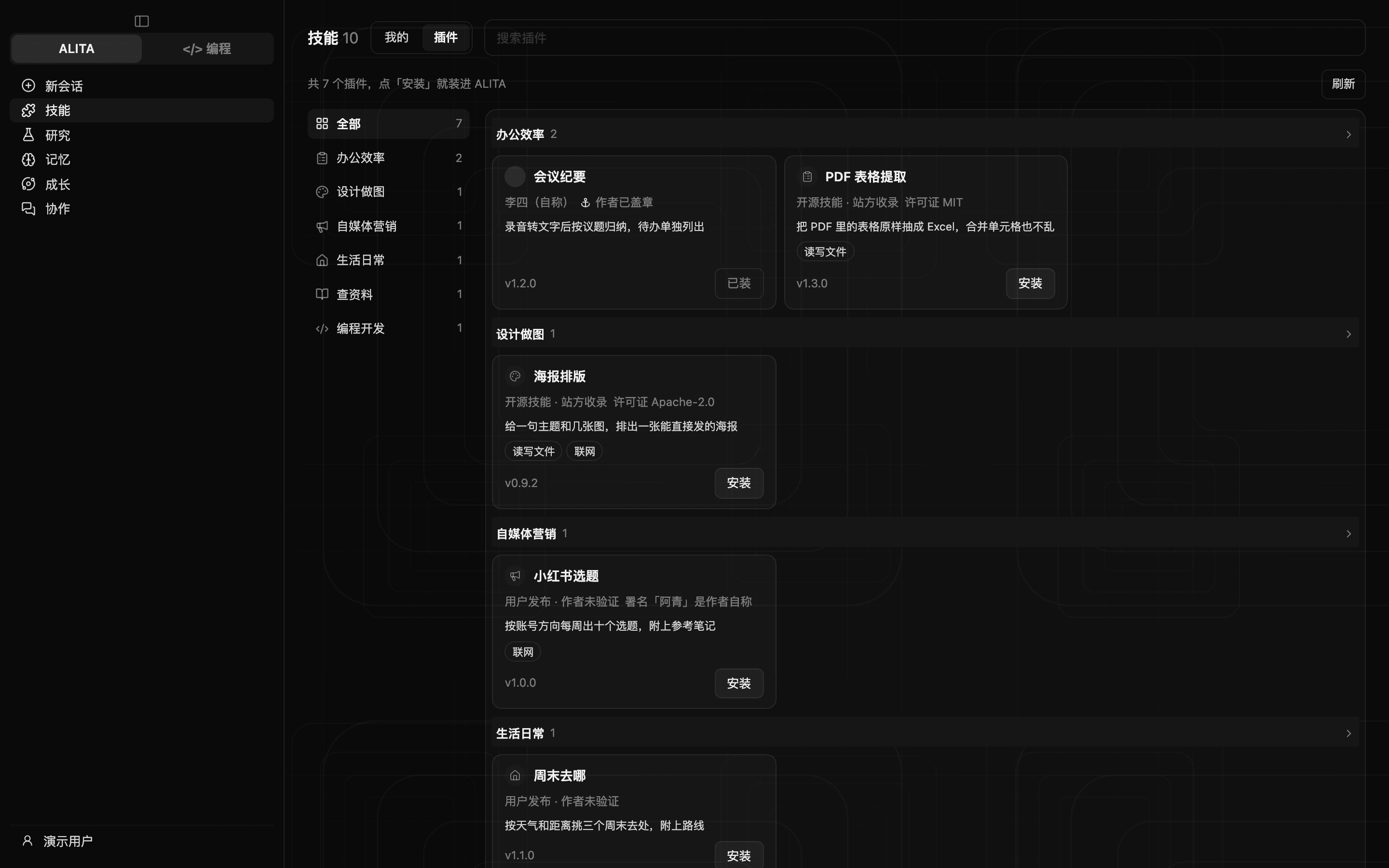Image resolution: width=1389 pixels, height=868 pixels.
Task: Collapse the 生活日常 section chevron
Action: 1348,733
